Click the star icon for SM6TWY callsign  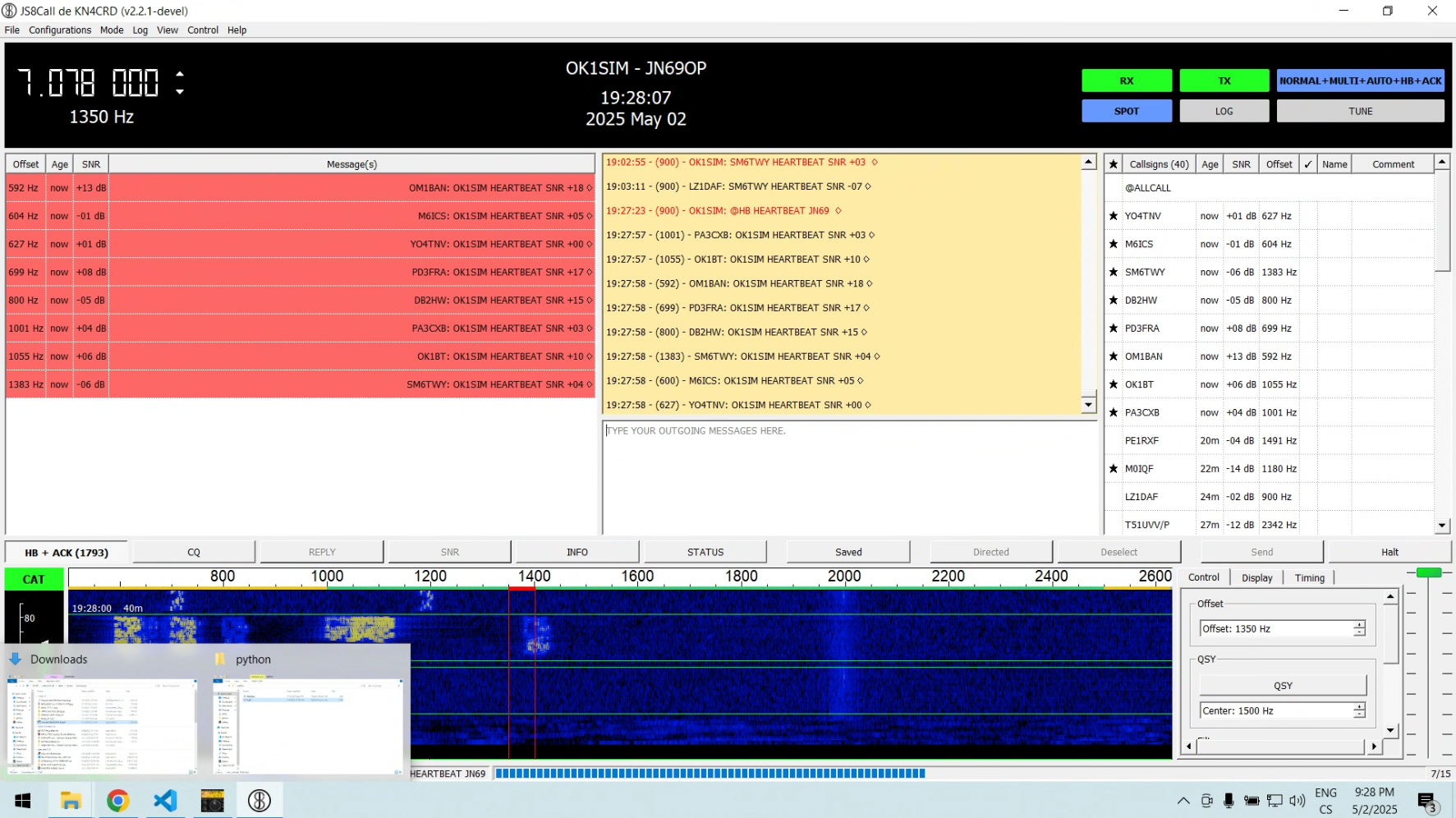(1114, 272)
